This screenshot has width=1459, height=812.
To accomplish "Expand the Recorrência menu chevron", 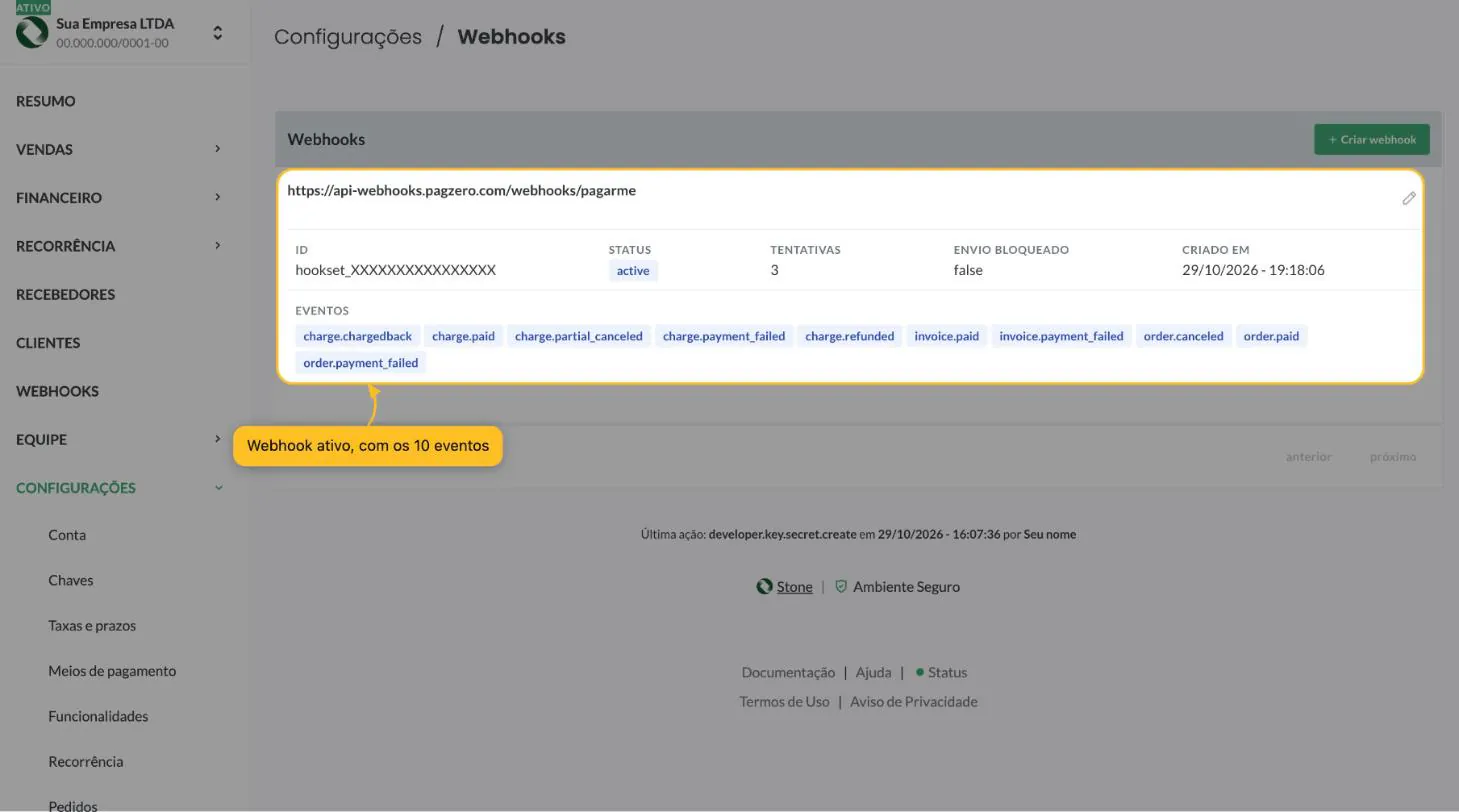I will pos(217,245).
